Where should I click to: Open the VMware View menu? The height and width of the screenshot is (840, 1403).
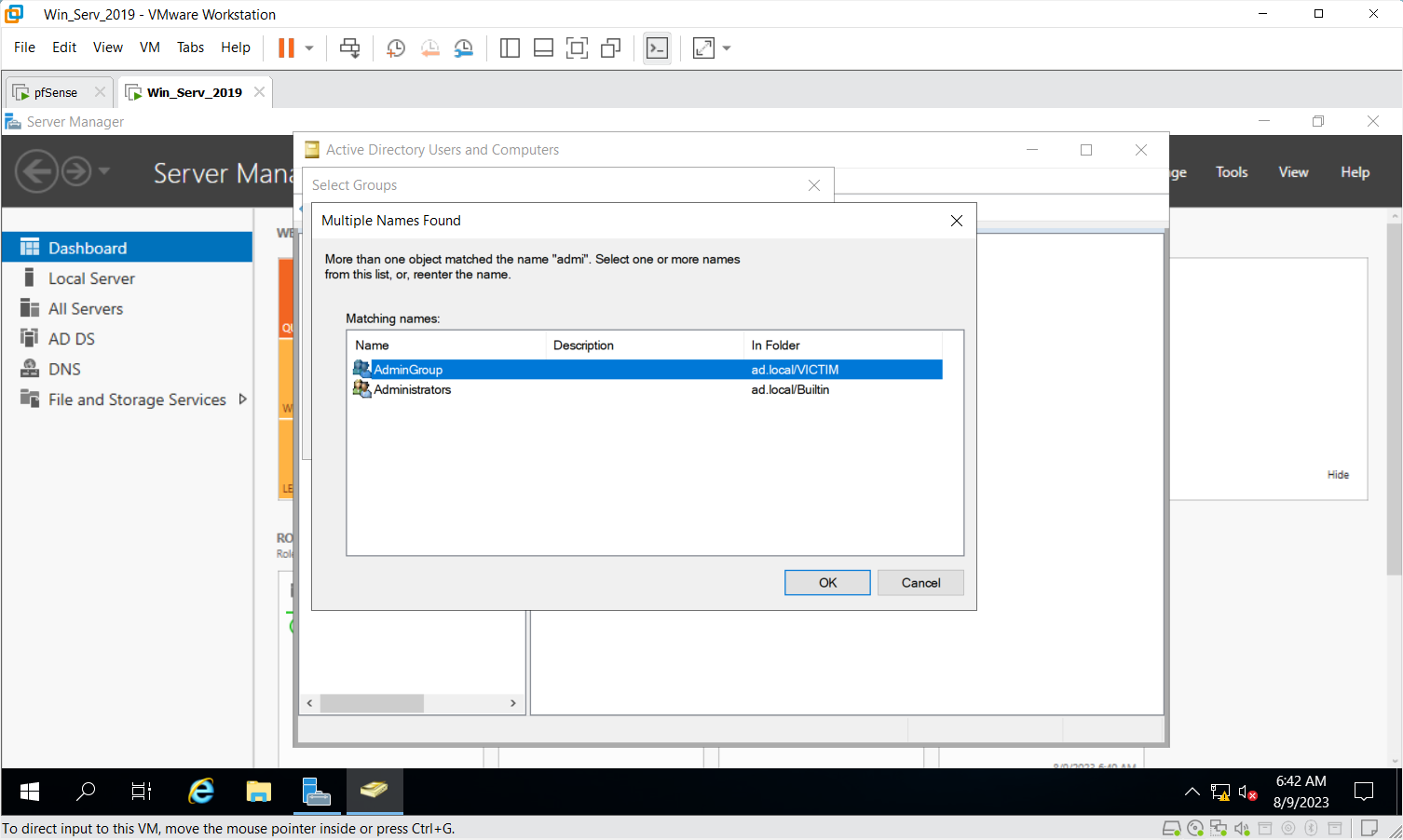[x=108, y=47]
